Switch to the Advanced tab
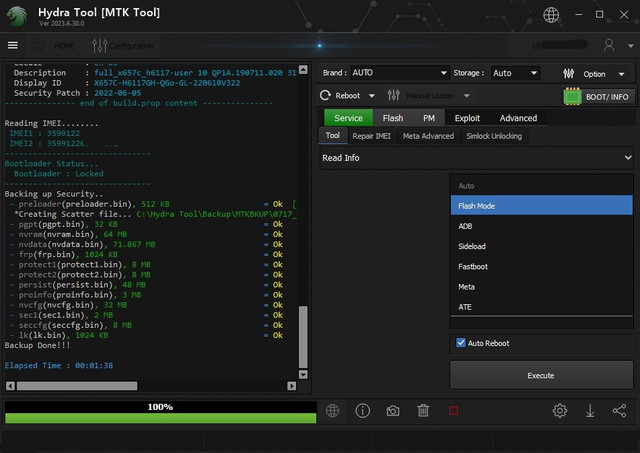 click(x=518, y=118)
